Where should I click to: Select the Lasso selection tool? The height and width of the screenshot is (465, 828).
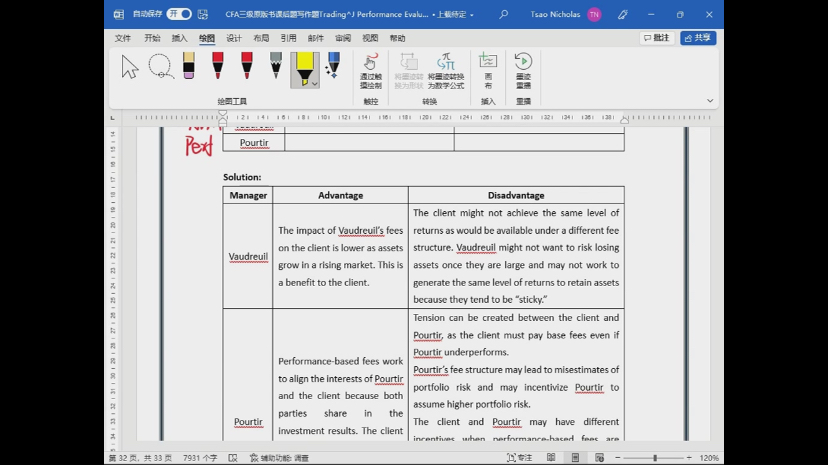[x=160, y=67]
